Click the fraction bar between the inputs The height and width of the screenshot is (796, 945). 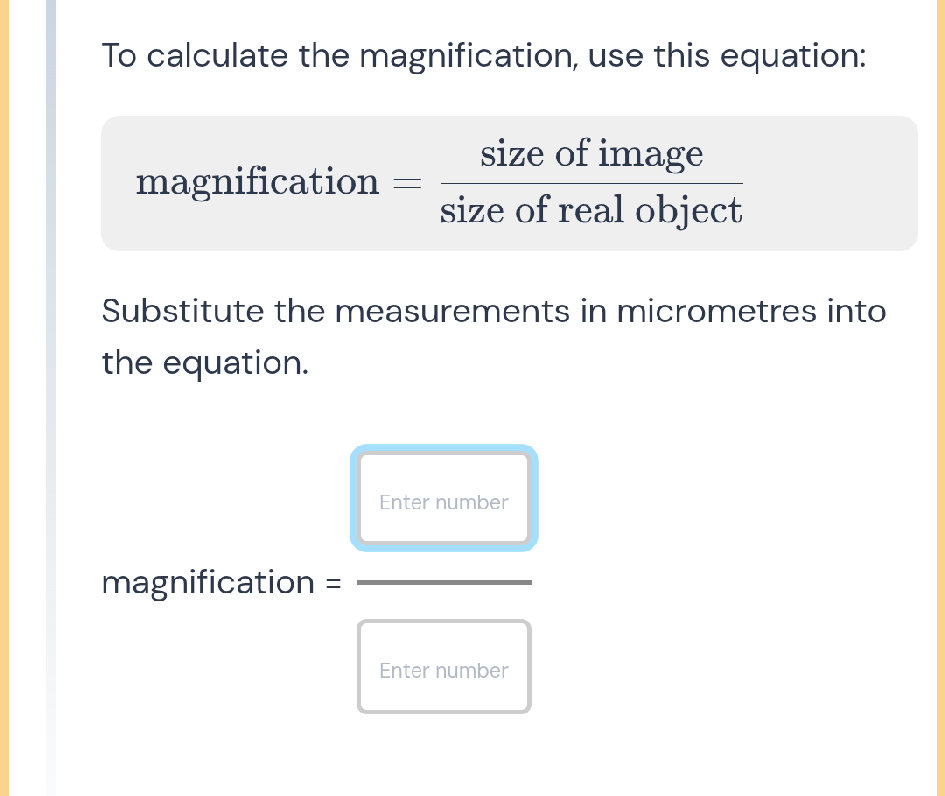click(x=444, y=582)
